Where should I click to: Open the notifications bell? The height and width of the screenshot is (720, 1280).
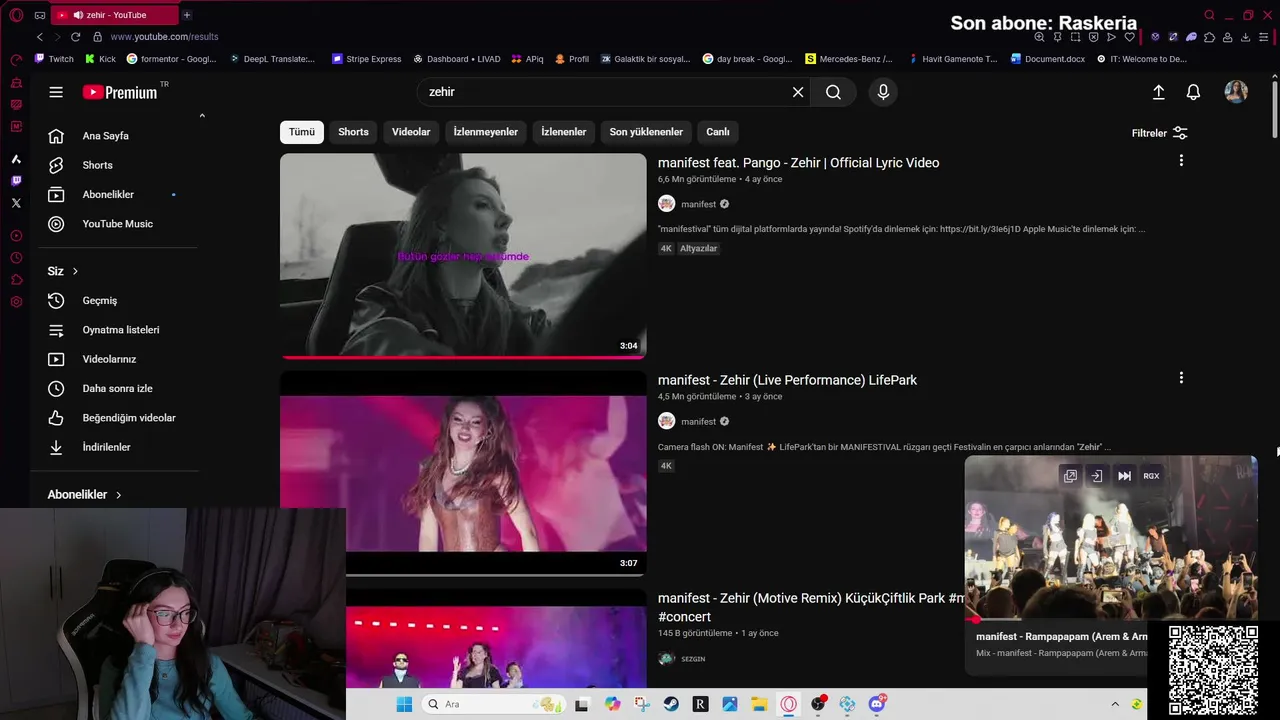[1193, 92]
